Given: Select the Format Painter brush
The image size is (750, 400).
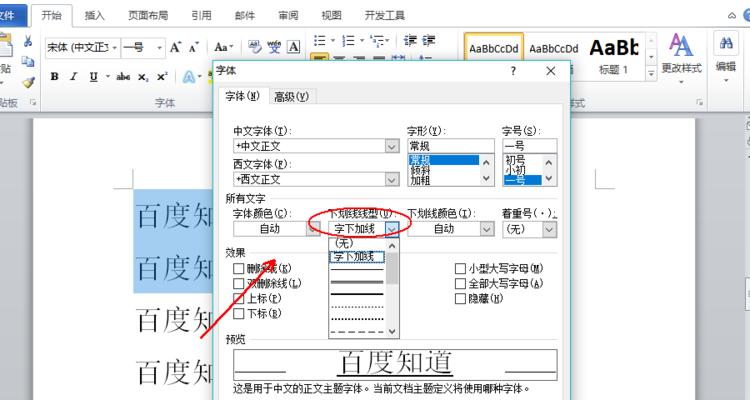Looking at the screenshot, I should 28,82.
